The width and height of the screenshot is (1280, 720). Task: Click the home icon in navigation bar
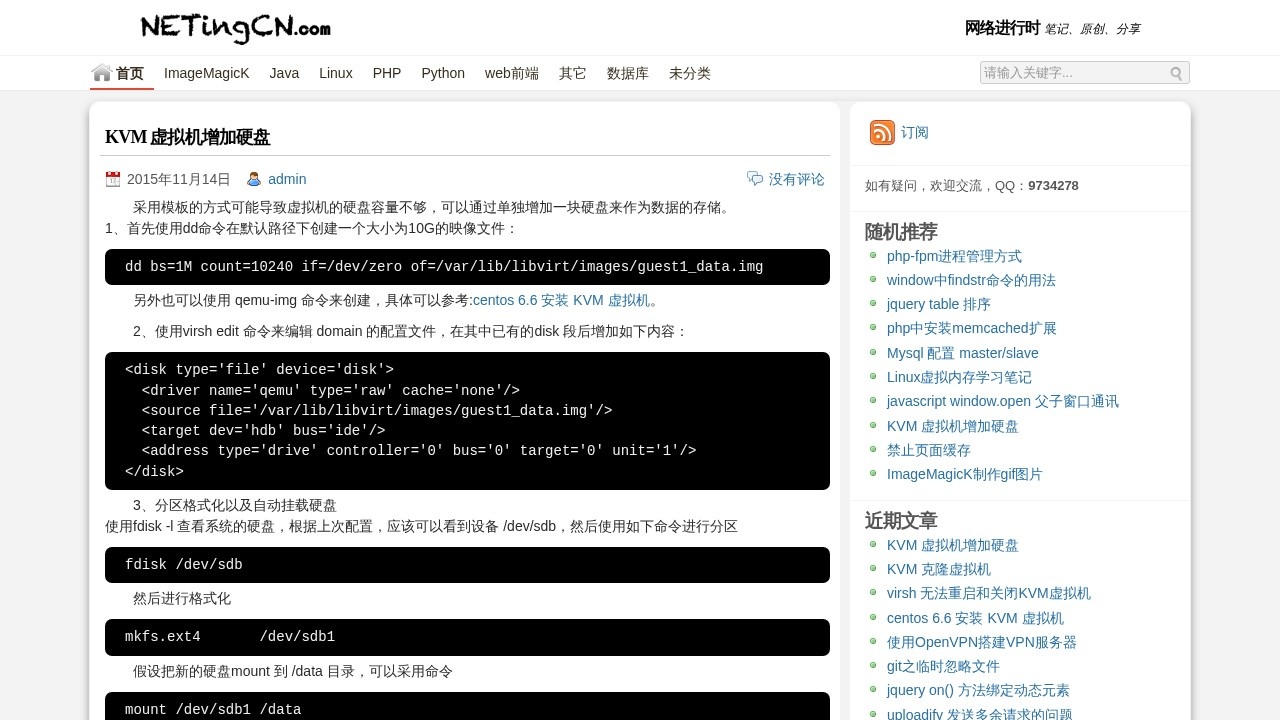click(x=101, y=72)
